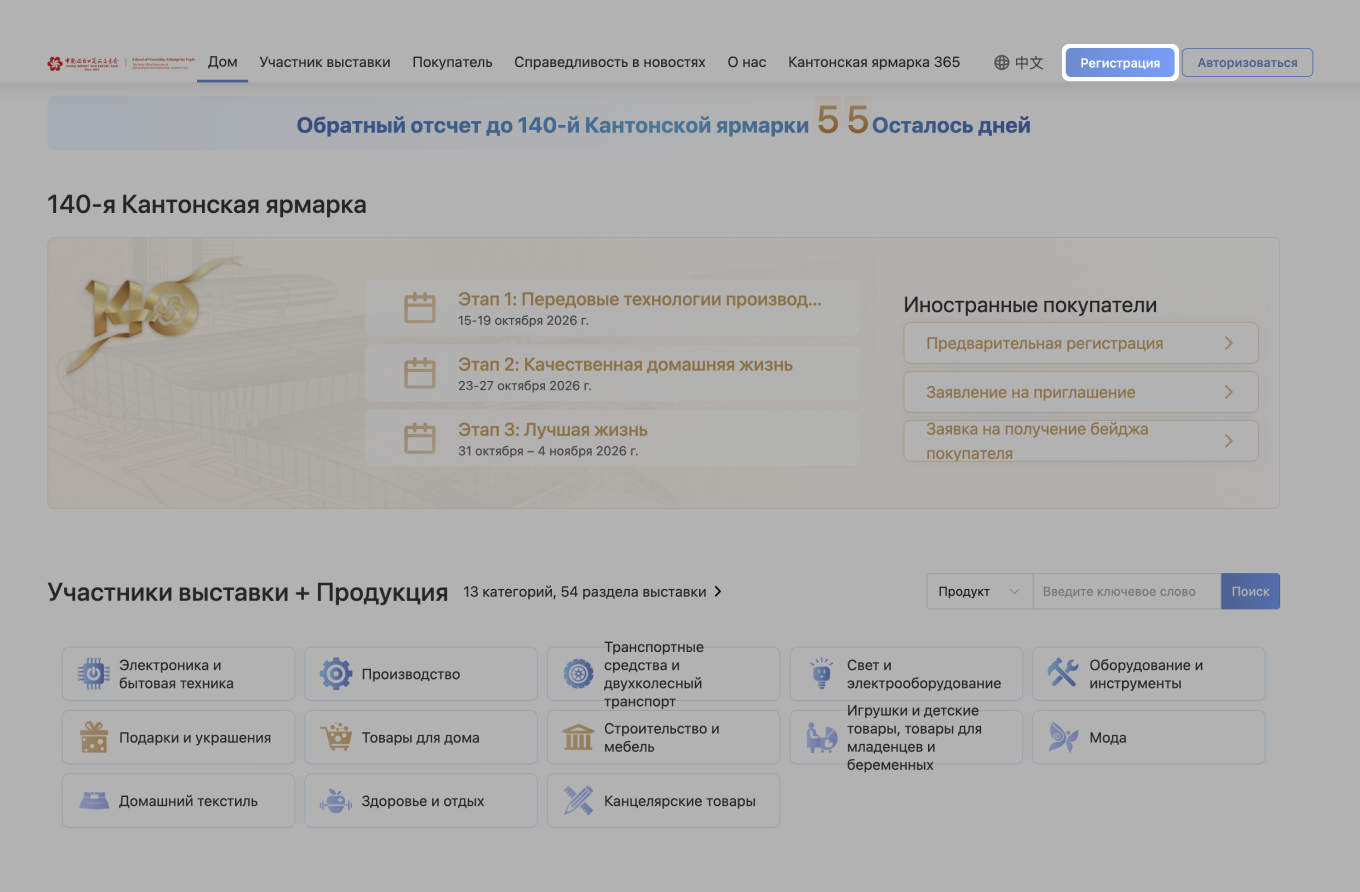Click the Игрушки и детские товары icon
The image size is (1360, 892).
(x=821, y=738)
